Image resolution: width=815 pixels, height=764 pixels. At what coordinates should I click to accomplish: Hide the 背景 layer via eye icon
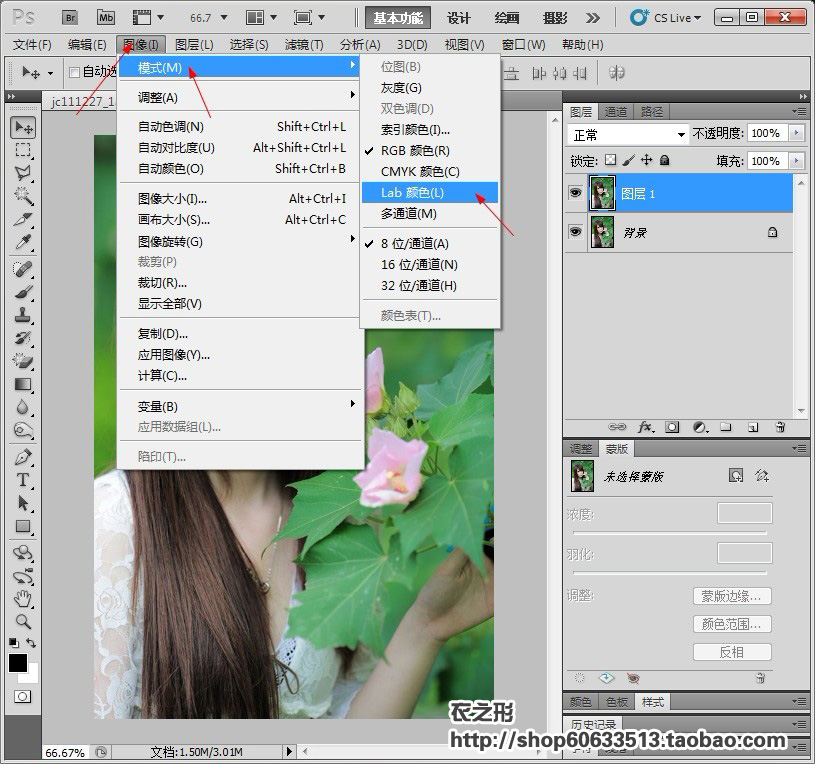(x=575, y=231)
